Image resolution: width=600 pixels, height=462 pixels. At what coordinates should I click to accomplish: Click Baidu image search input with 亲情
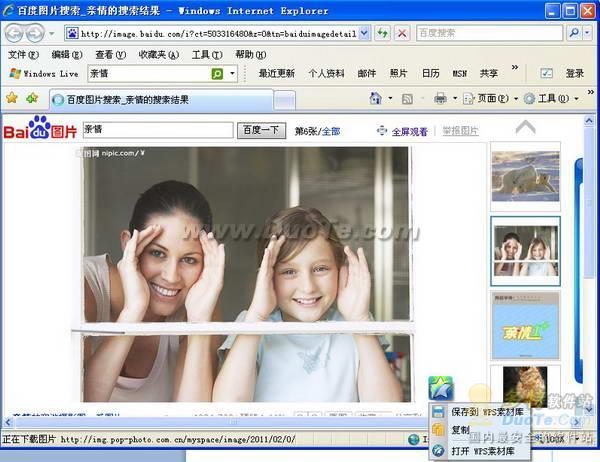tap(158, 130)
